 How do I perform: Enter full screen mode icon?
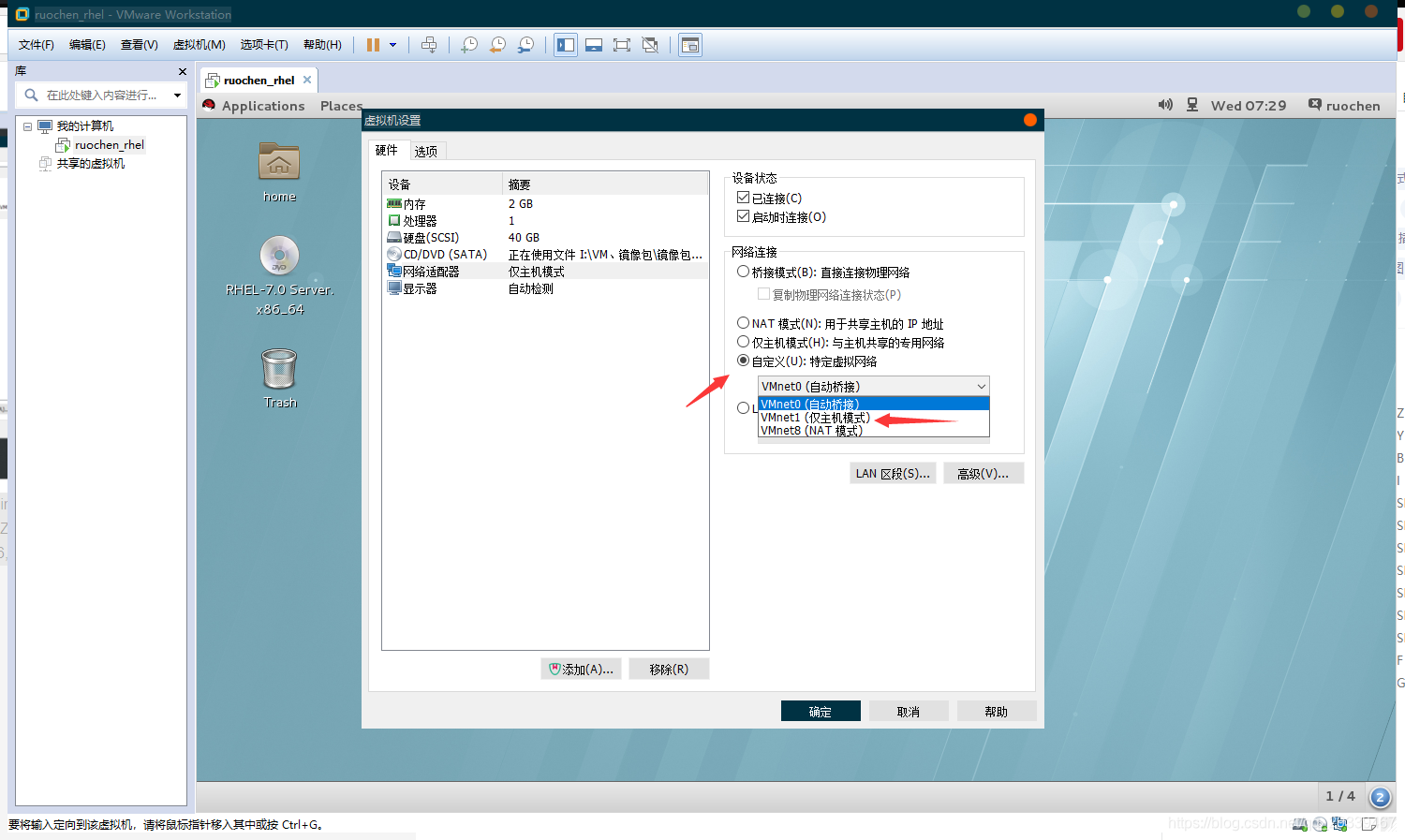[622, 45]
